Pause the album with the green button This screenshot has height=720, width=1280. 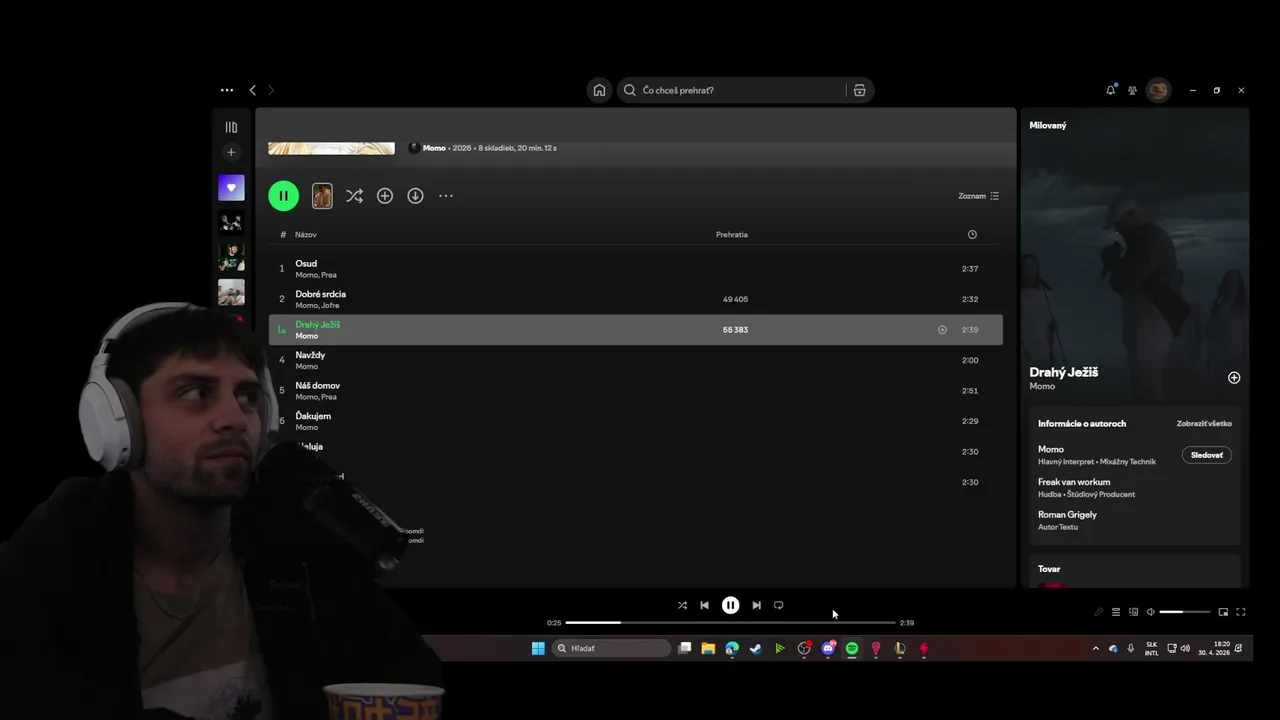(283, 196)
